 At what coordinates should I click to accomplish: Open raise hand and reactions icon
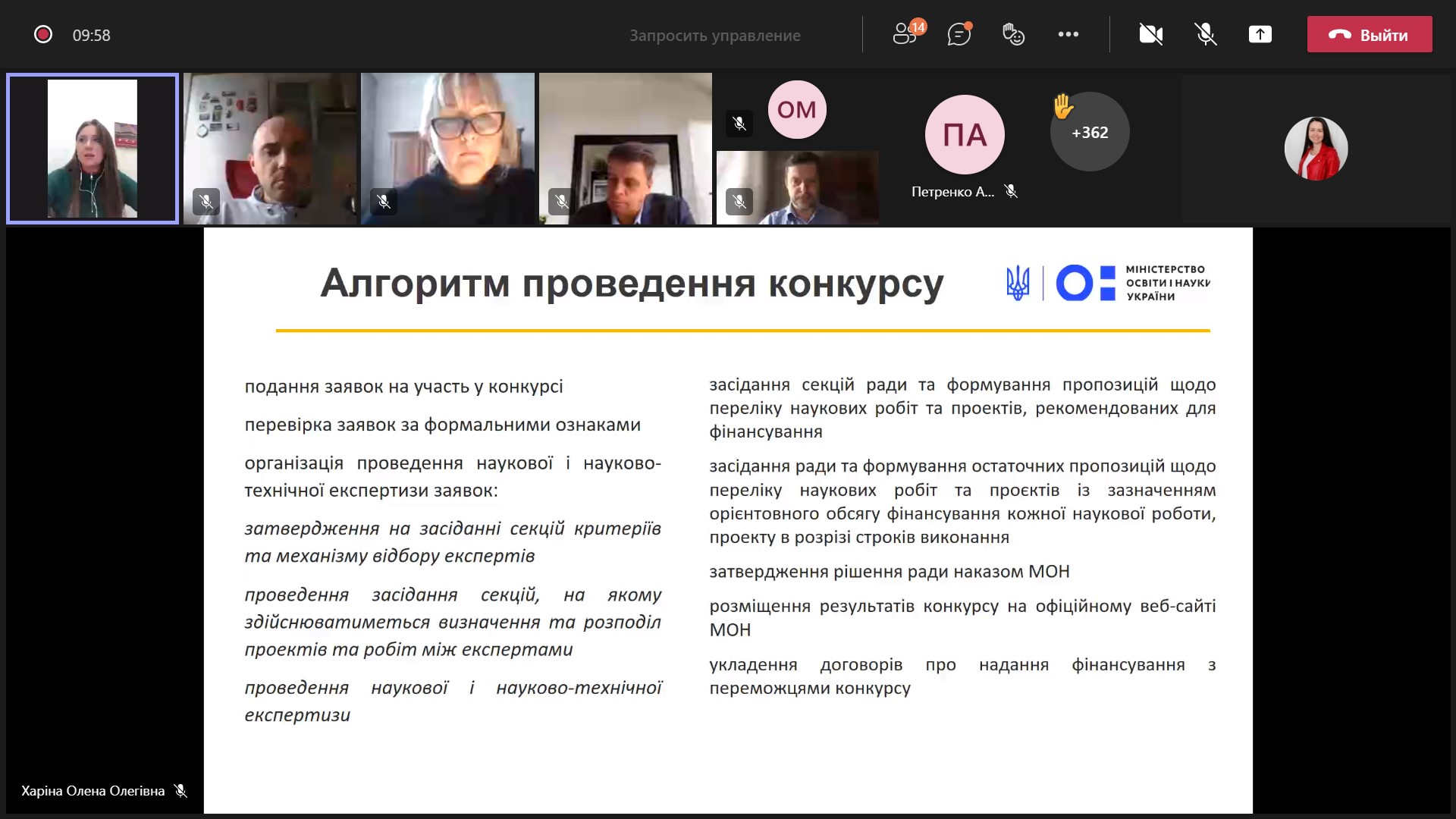coord(1013,34)
